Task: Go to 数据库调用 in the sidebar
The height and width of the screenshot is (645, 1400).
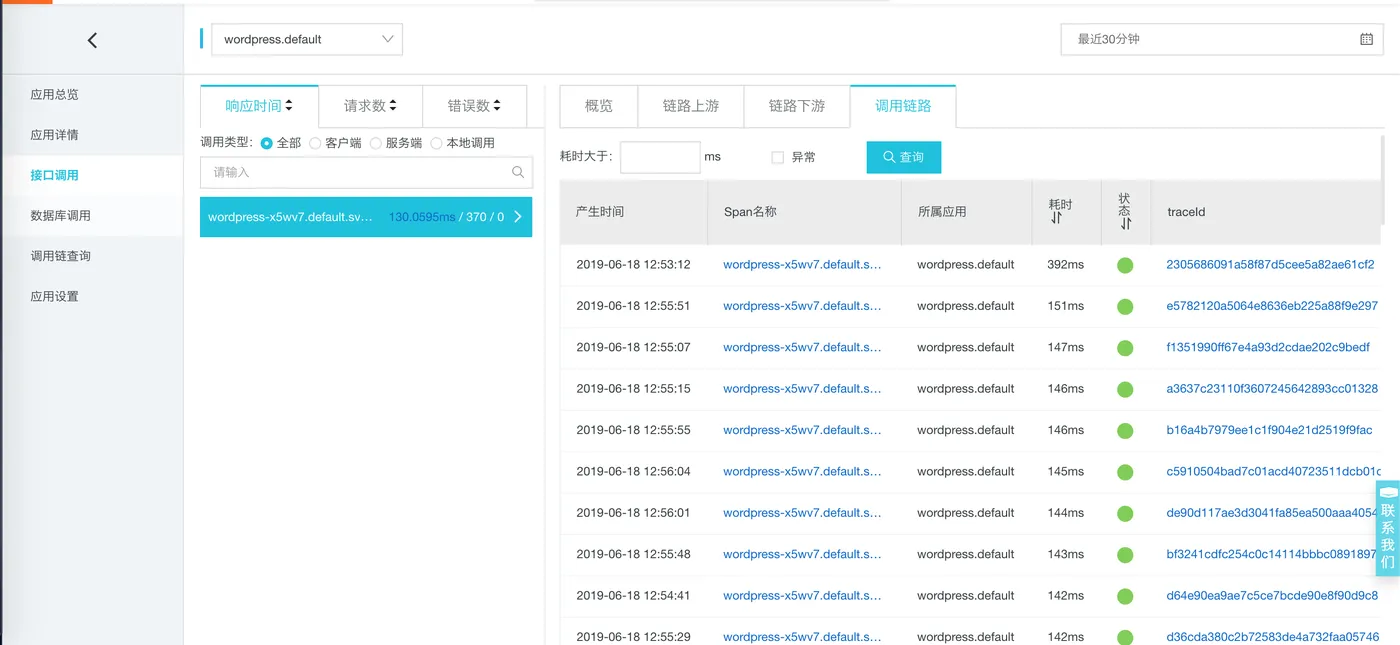Action: pyautogui.click(x=61, y=215)
